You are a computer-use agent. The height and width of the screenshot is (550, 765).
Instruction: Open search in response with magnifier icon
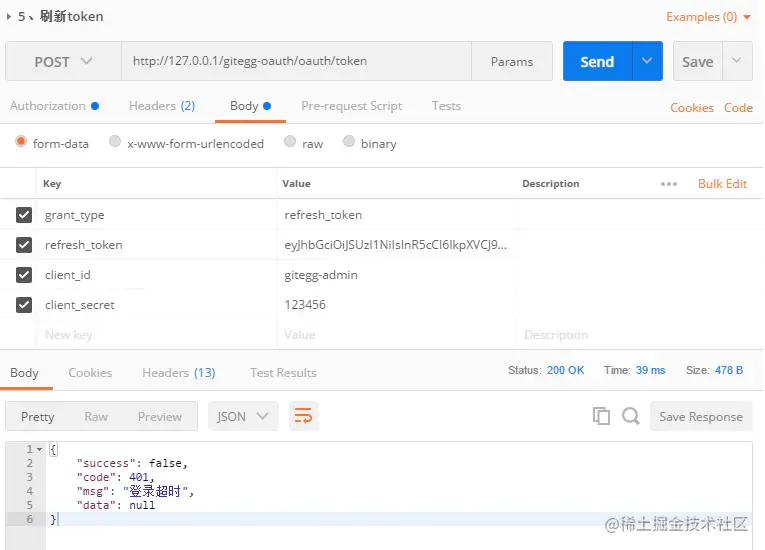point(630,416)
